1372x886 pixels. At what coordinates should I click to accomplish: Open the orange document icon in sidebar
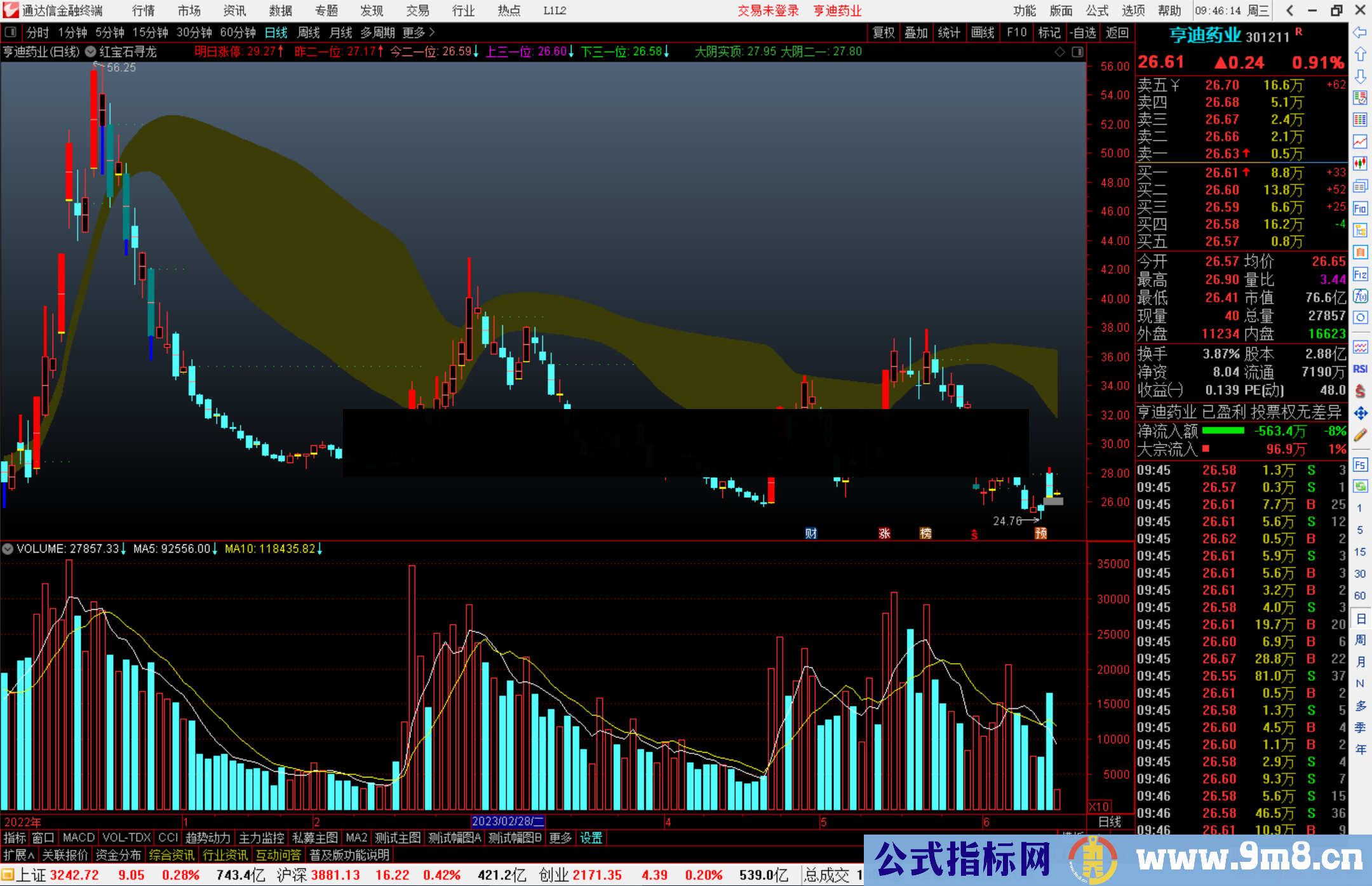click(x=1360, y=252)
